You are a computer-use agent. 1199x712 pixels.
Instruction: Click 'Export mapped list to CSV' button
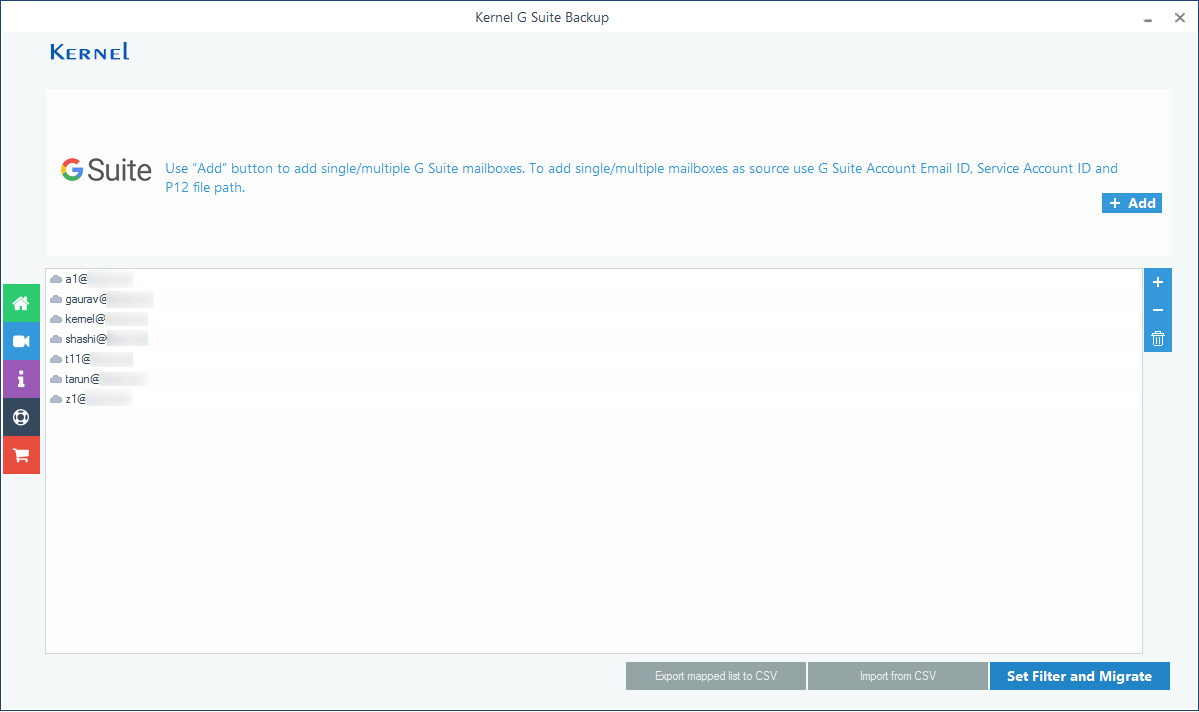[x=716, y=676]
